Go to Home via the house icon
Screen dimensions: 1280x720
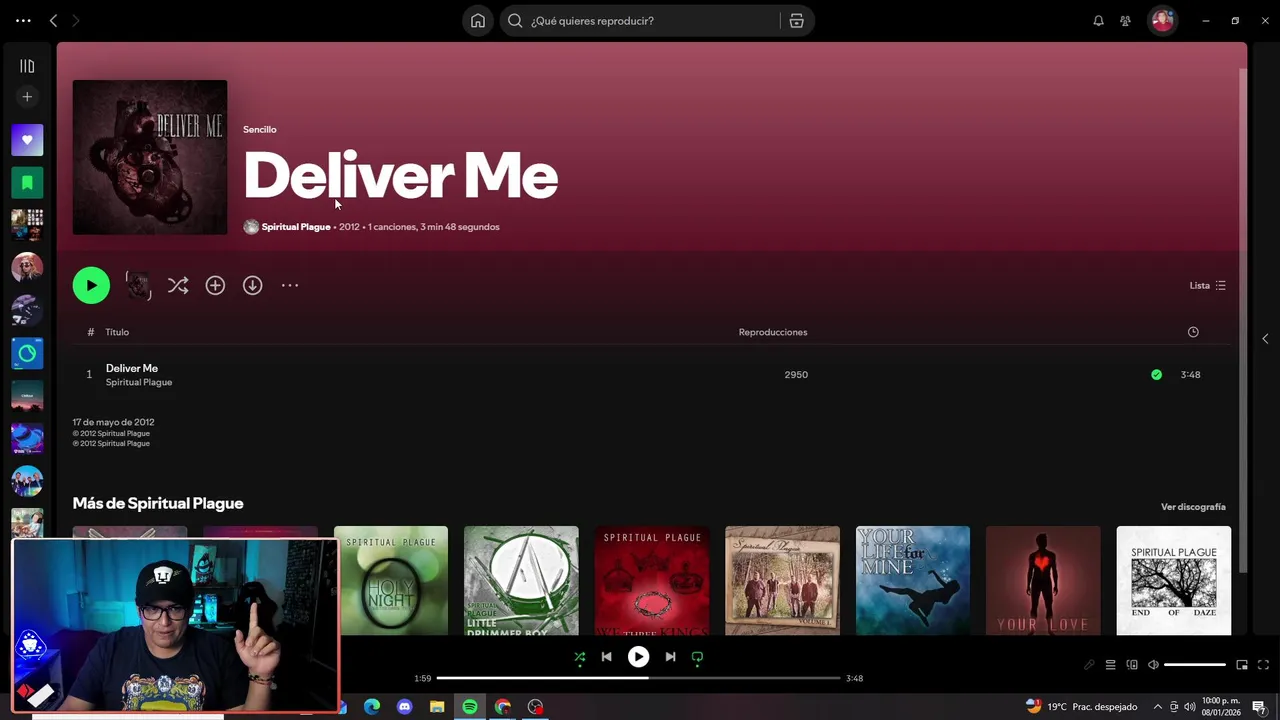point(478,21)
